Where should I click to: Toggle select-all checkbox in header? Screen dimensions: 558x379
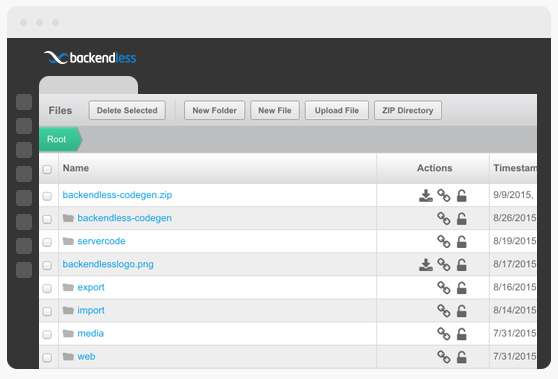(47, 169)
